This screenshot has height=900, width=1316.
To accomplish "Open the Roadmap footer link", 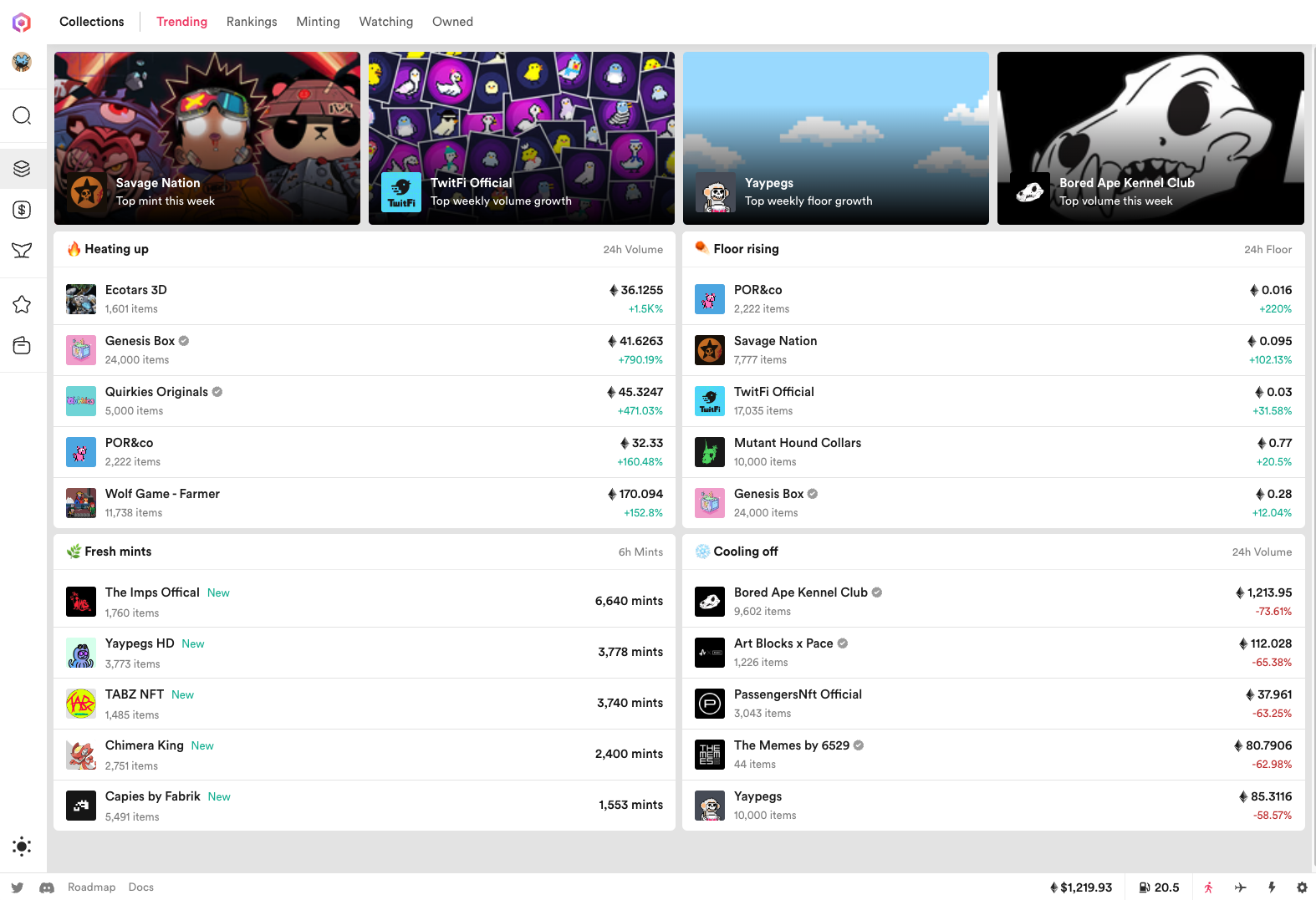I will (91, 887).
